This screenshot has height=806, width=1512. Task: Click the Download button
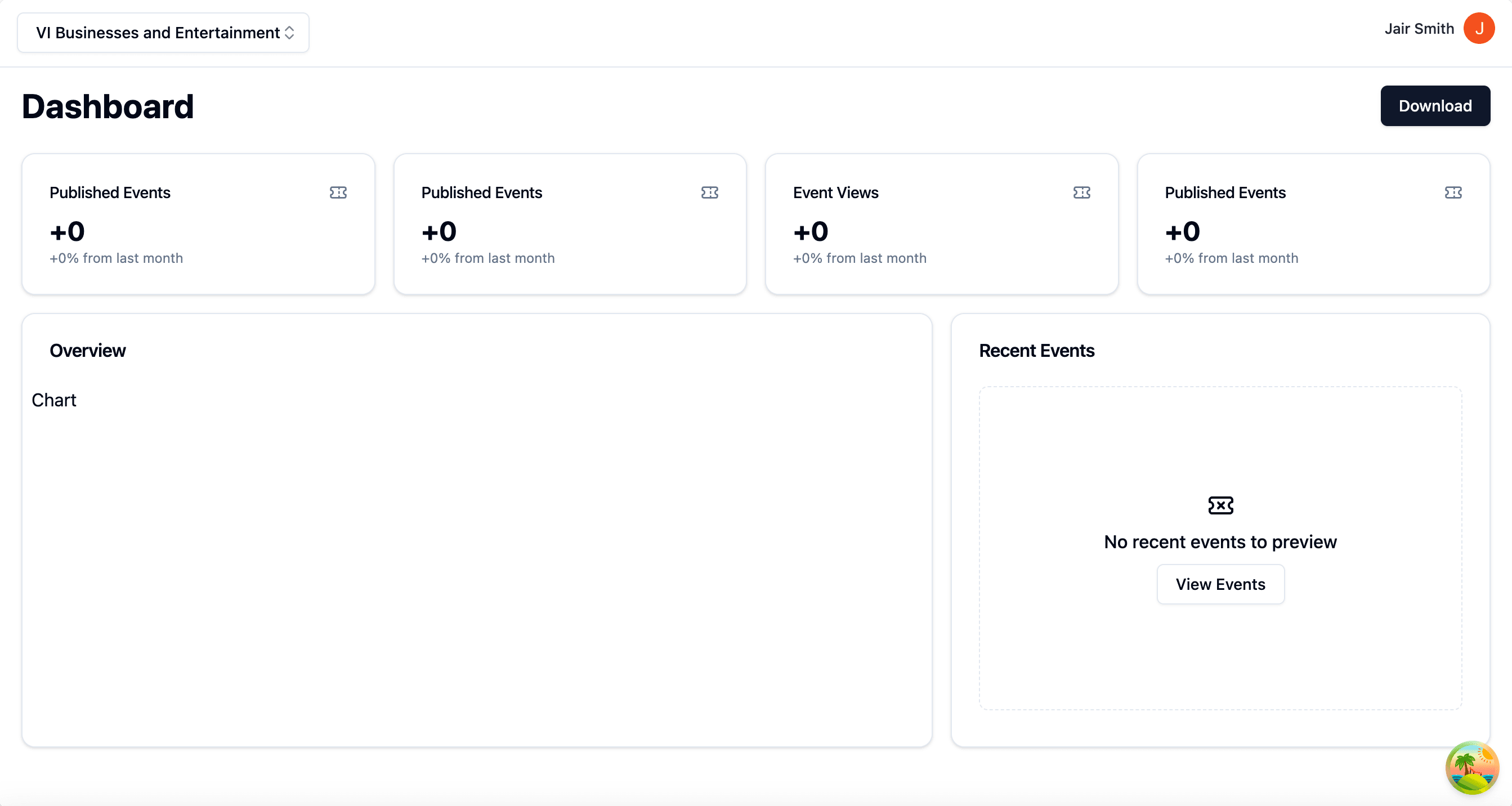click(x=1435, y=106)
